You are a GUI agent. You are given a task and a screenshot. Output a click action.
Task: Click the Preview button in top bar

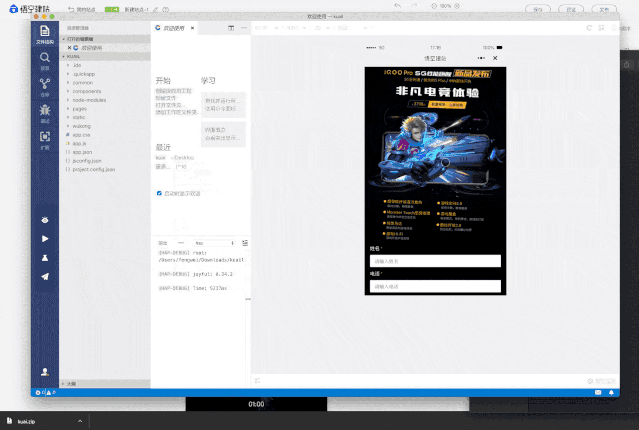(x=571, y=9)
